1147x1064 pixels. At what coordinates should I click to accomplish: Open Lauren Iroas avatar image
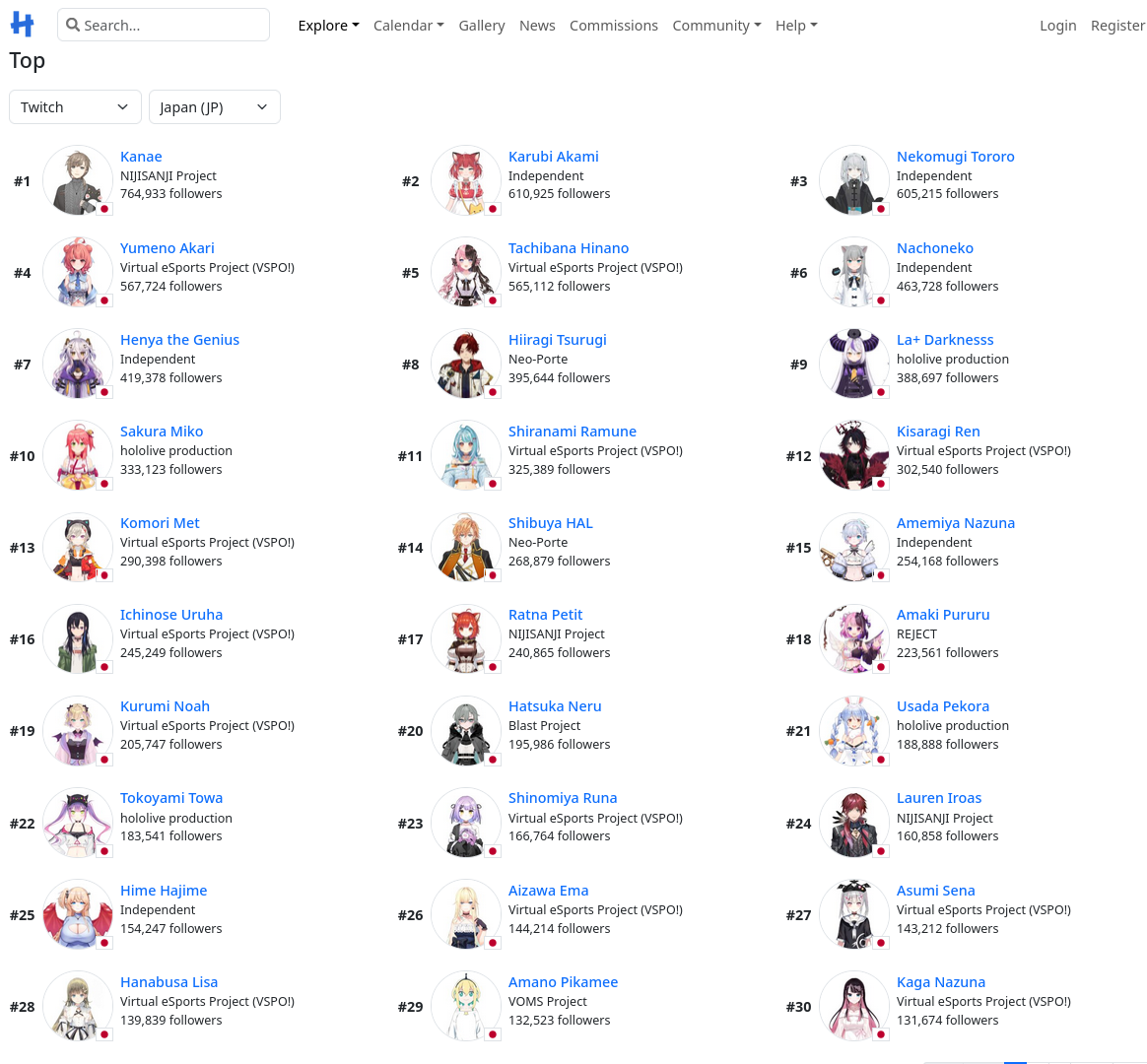pos(854,823)
